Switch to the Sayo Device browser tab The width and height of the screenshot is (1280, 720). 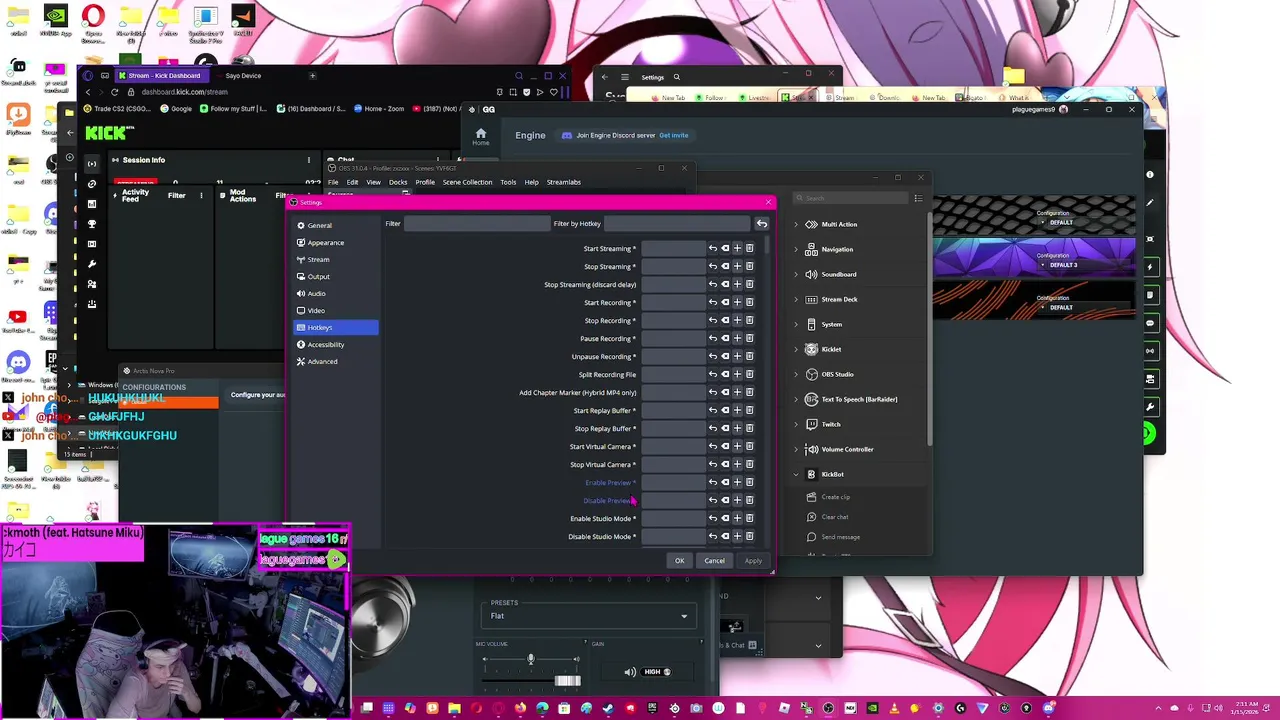(x=243, y=76)
